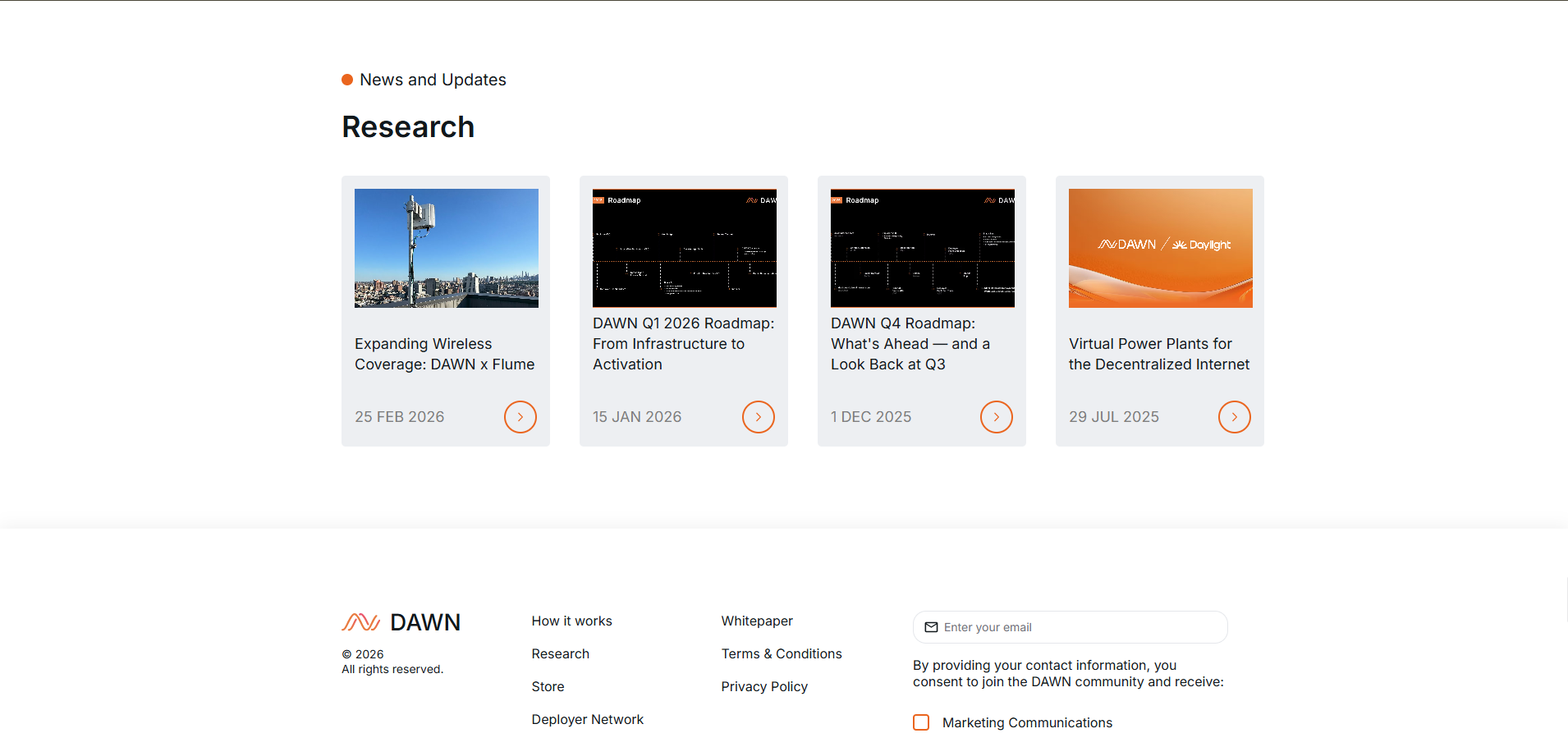The image size is (1568, 747).
Task: Click the '1 DEC 2025' date
Action: coord(871,417)
